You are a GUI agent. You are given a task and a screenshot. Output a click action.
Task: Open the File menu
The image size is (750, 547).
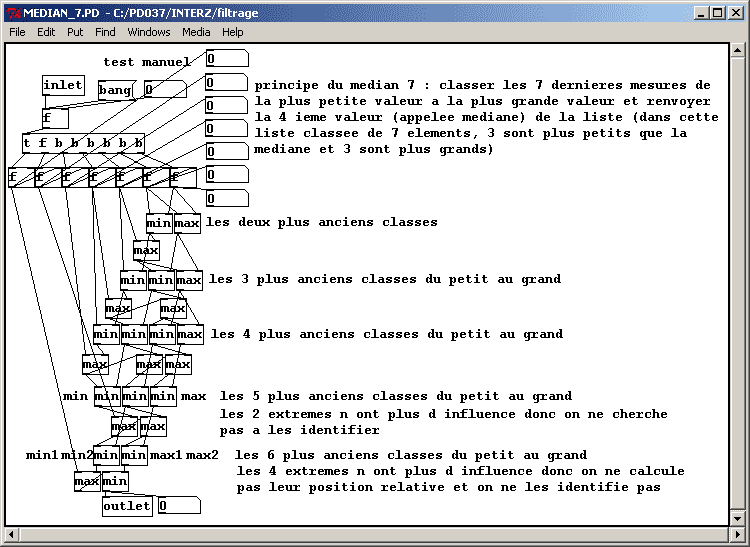click(x=17, y=32)
